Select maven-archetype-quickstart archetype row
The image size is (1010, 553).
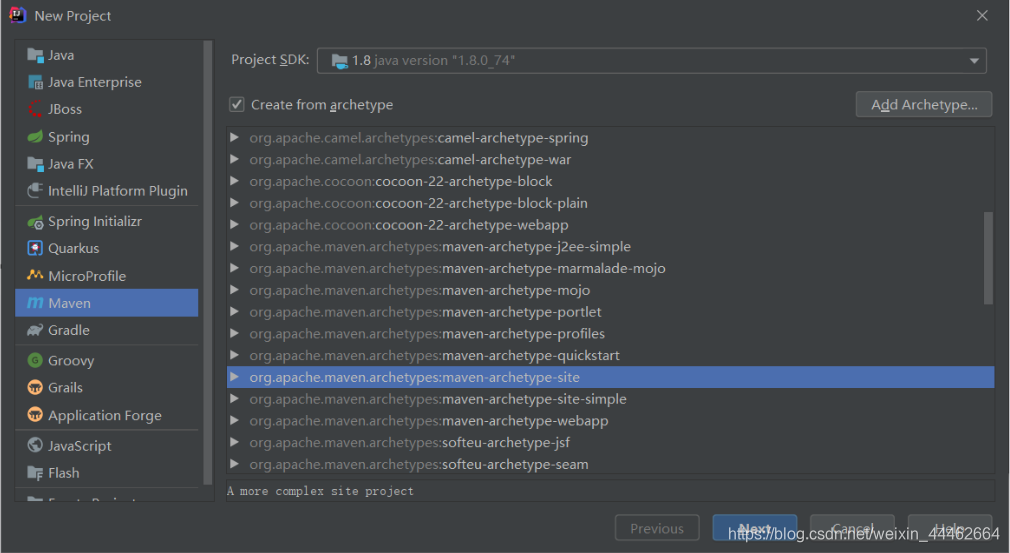610,355
